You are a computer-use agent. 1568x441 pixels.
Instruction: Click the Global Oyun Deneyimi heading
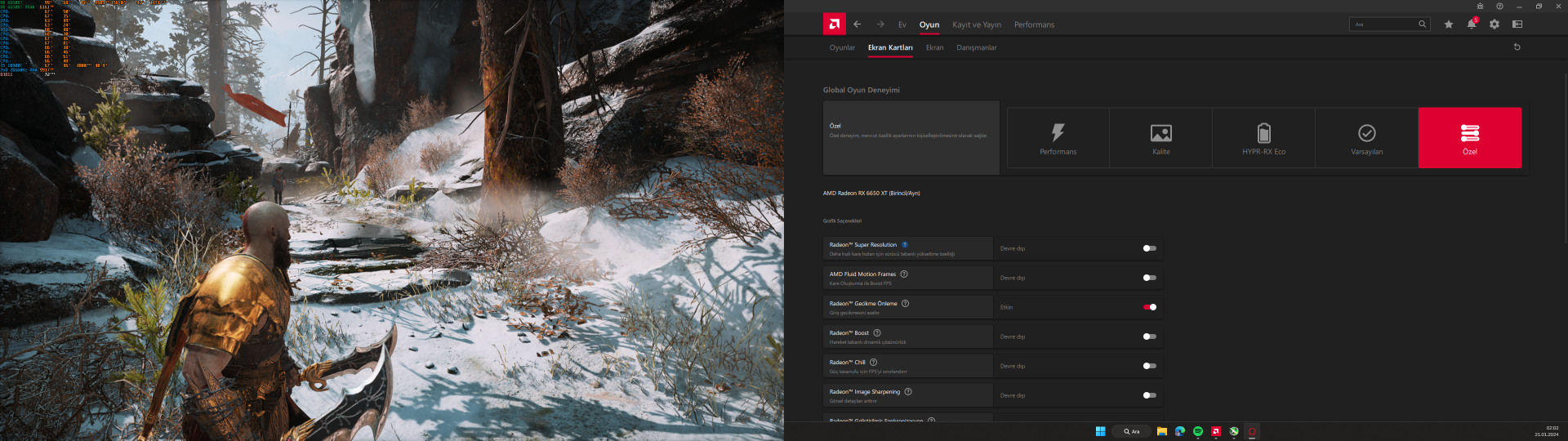click(862, 90)
